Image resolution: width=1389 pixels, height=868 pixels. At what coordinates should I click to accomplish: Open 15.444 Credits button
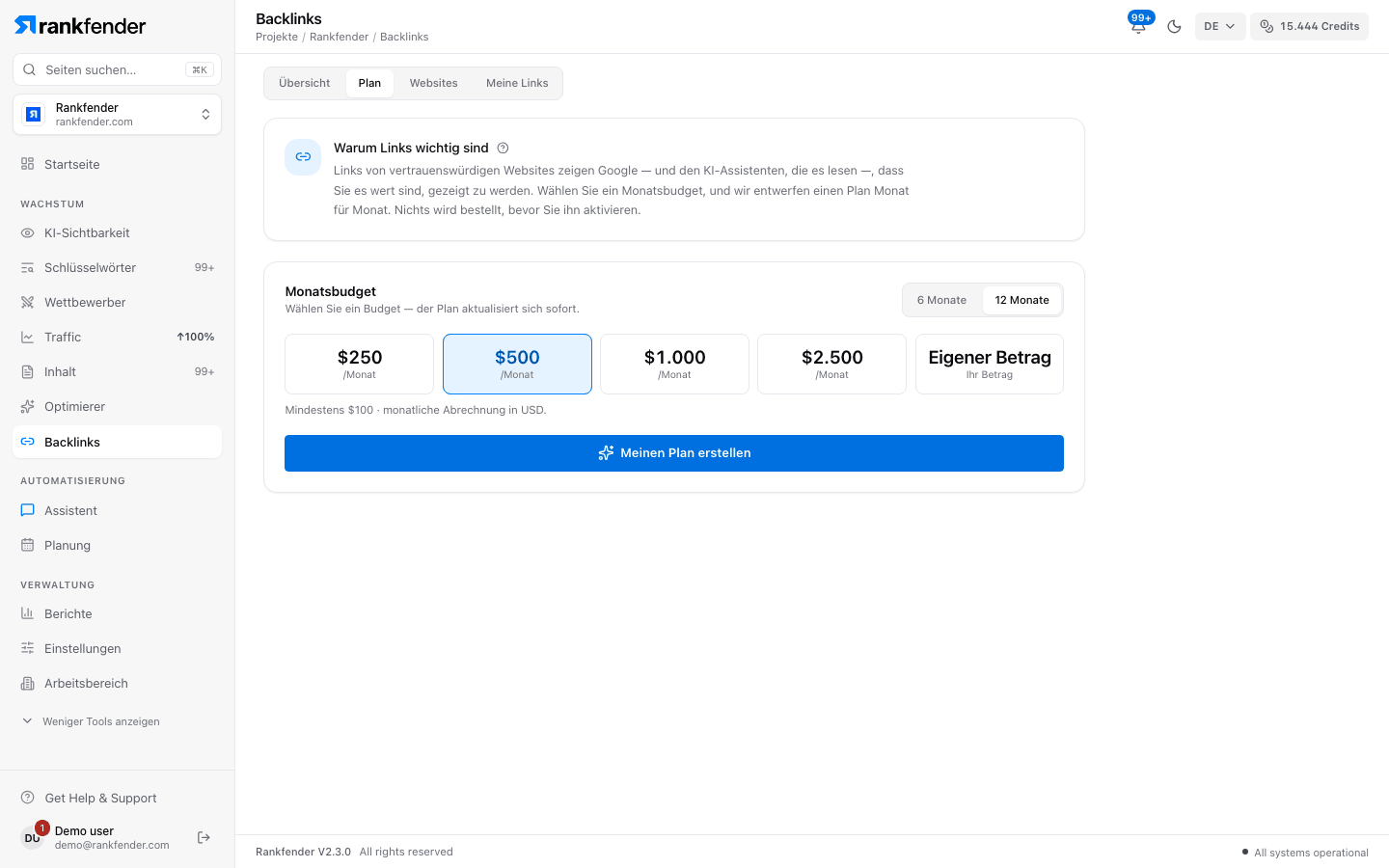coord(1309,26)
